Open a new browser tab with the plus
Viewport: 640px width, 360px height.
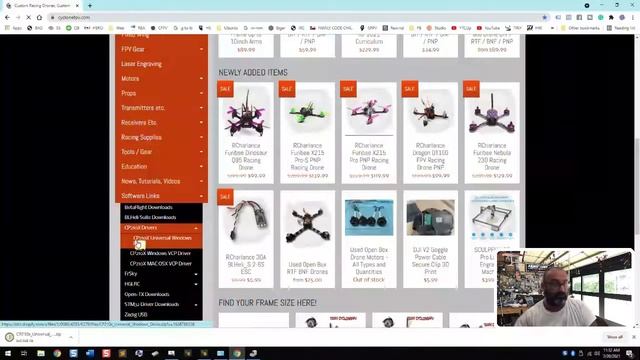pos(90,6)
